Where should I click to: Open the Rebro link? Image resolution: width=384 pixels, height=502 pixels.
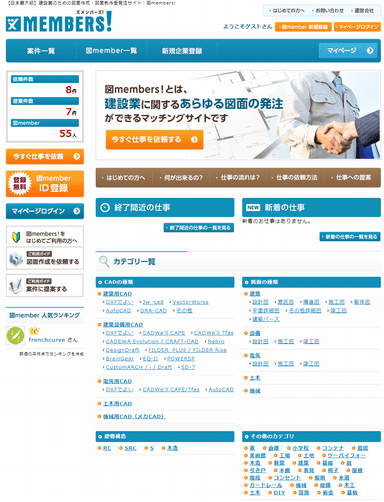(x=216, y=342)
